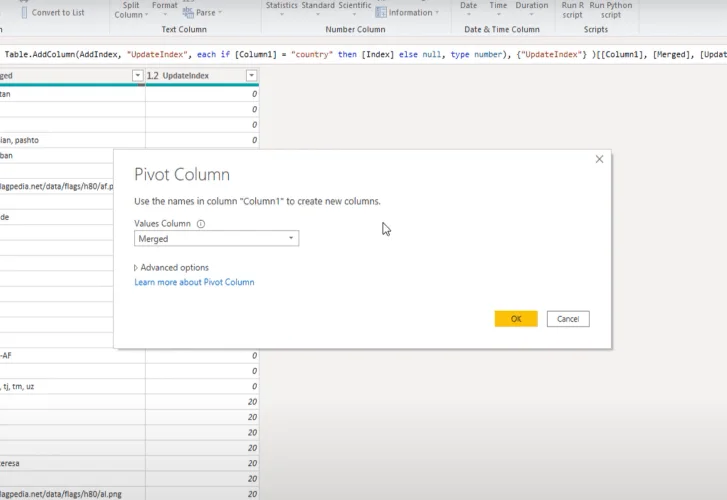Viewport: 727px width, 500px height.
Task: Cancel the Pivot Column dialog
Action: pyautogui.click(x=568, y=319)
